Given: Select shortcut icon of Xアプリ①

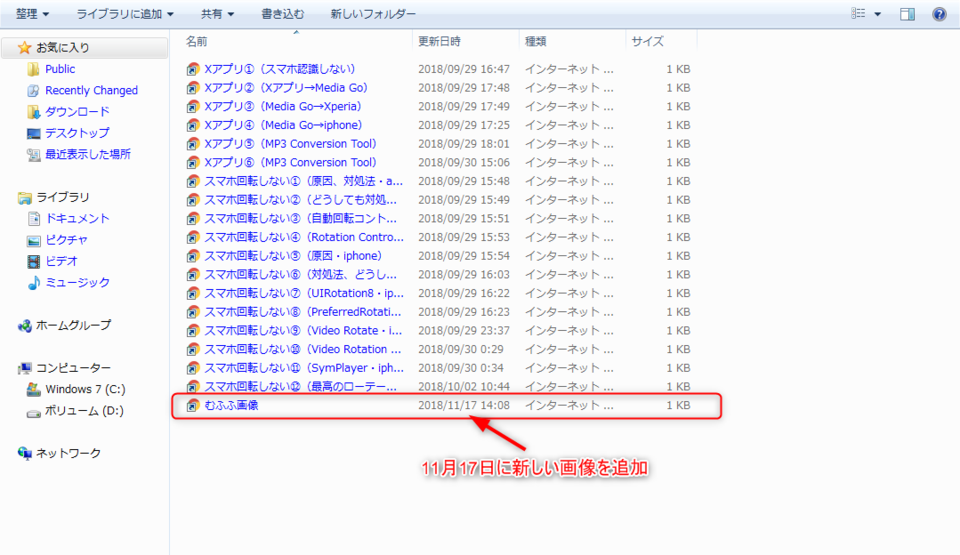Looking at the screenshot, I should [x=193, y=69].
